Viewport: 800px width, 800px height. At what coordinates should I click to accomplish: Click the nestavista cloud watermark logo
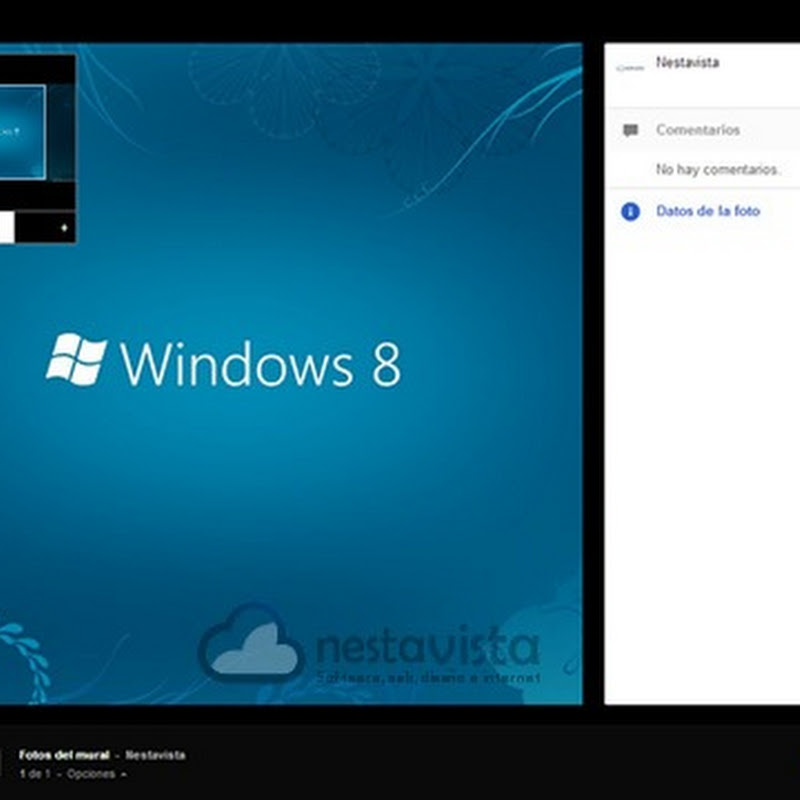tap(251, 645)
